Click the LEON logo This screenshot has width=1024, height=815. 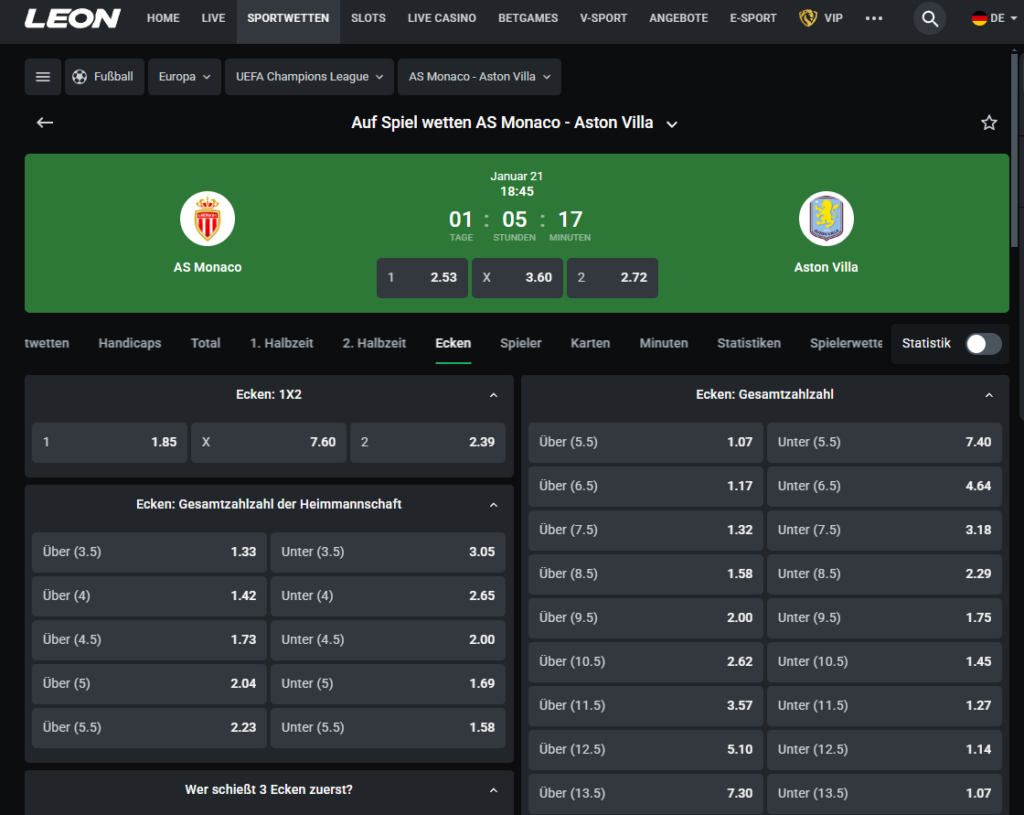tap(72, 18)
